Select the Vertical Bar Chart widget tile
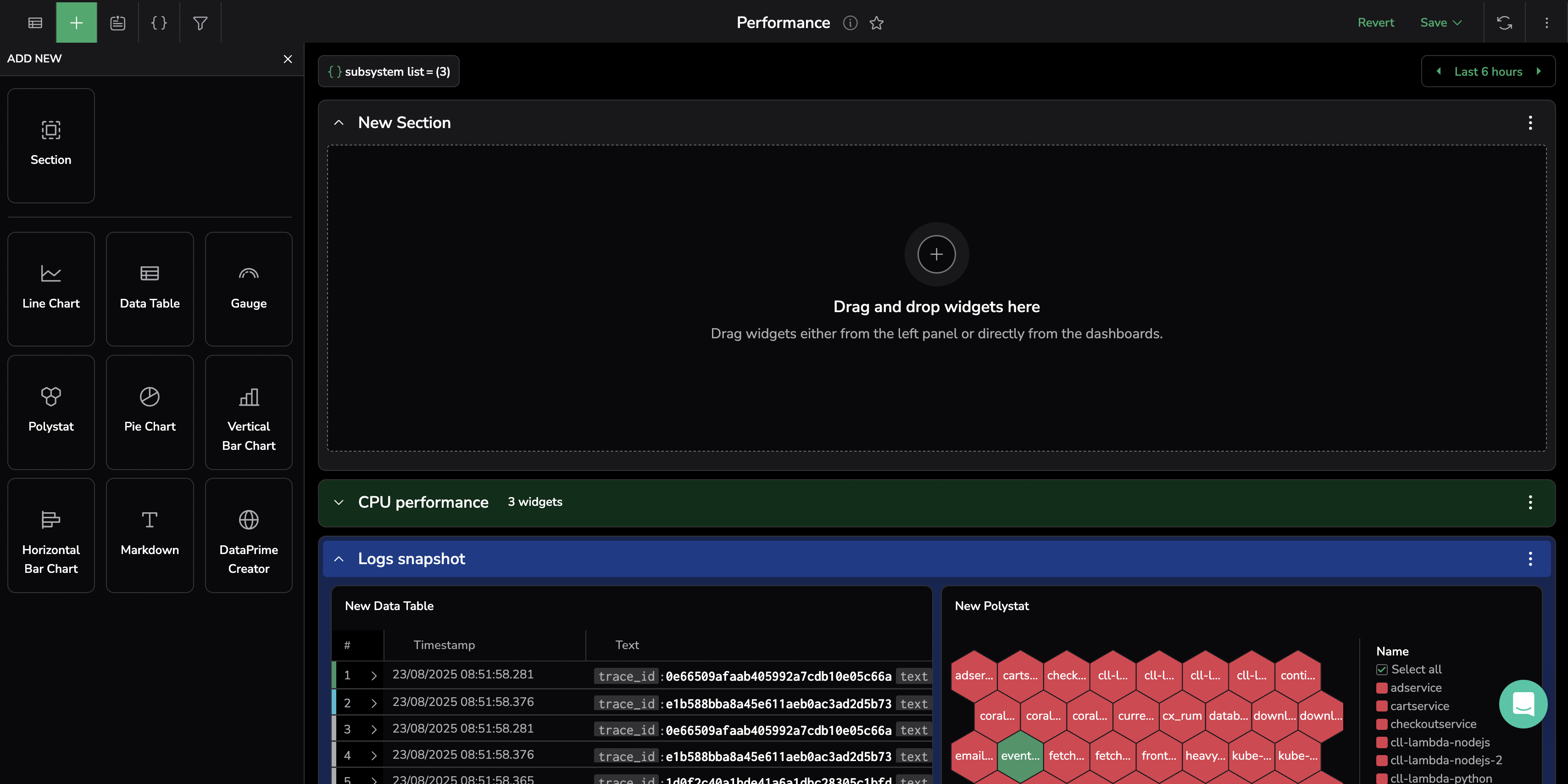The image size is (1568, 784). [x=248, y=412]
